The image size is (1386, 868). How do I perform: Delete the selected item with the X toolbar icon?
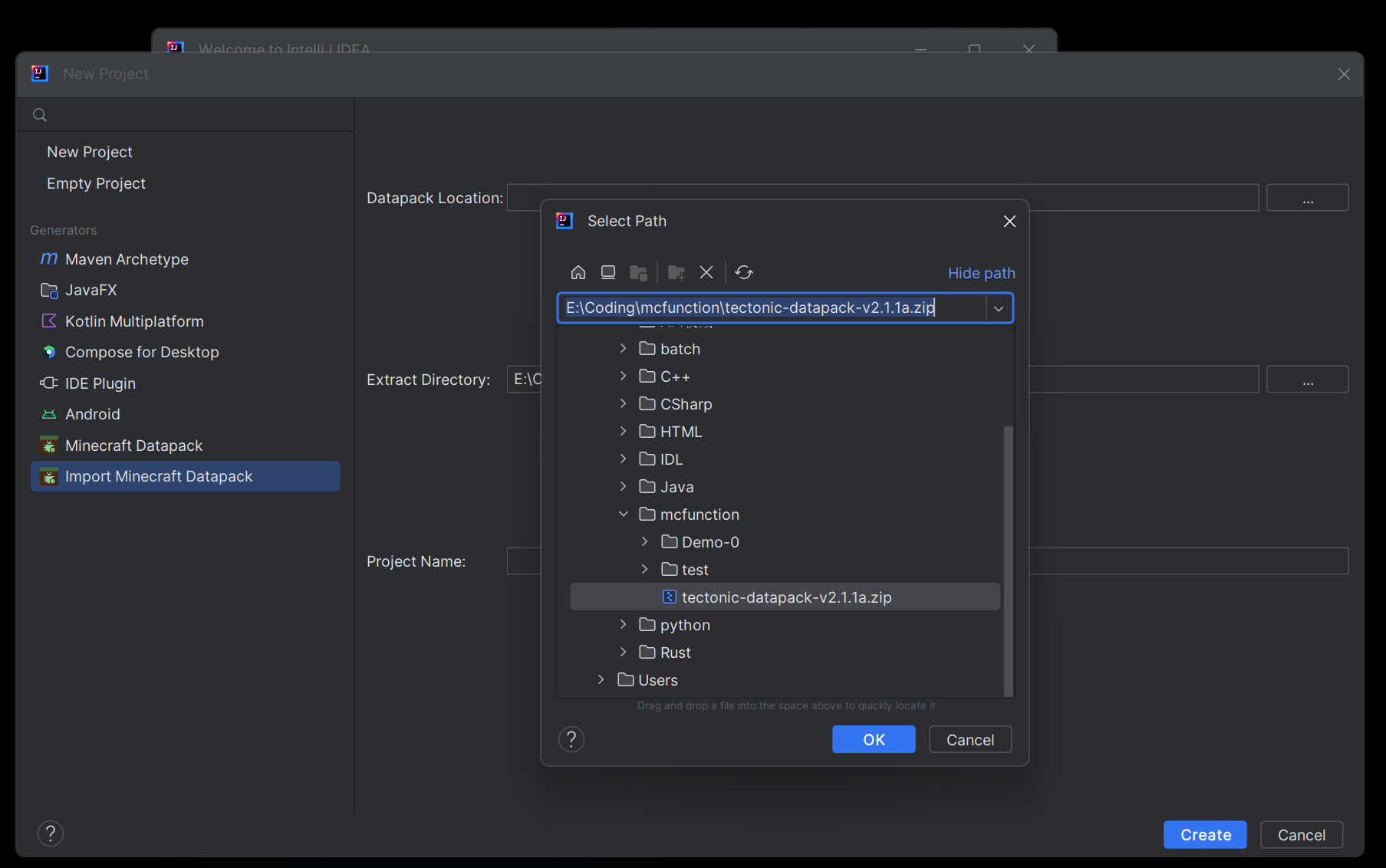coord(706,272)
